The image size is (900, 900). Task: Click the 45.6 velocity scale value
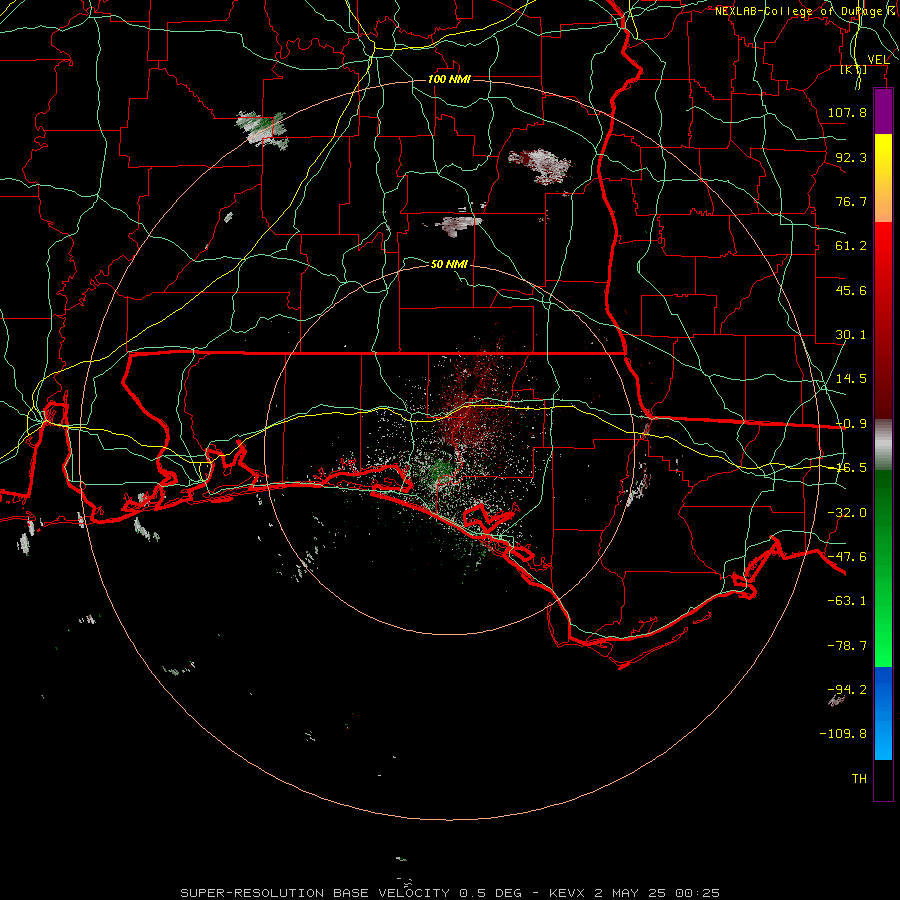click(x=851, y=290)
